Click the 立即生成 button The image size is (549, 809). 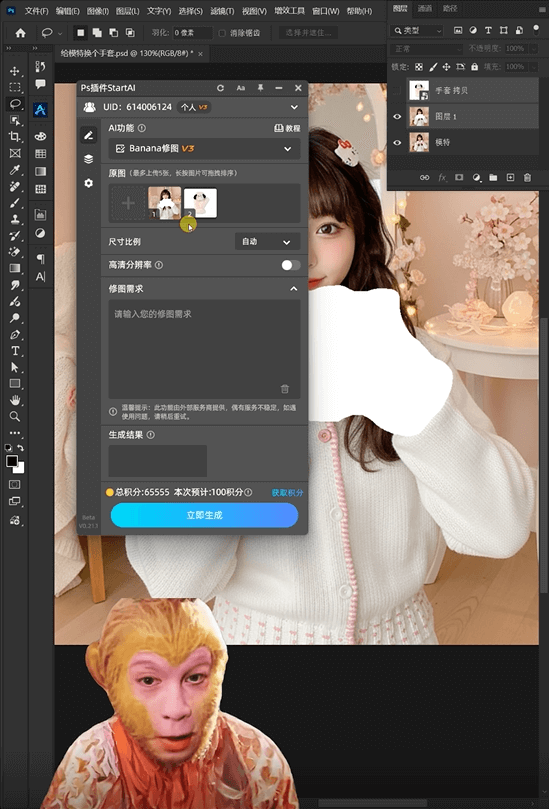pyautogui.click(x=204, y=515)
